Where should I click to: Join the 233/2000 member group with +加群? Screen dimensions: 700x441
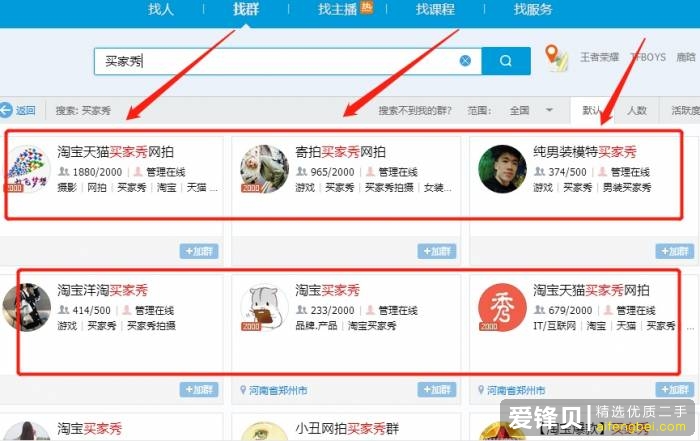point(437,390)
